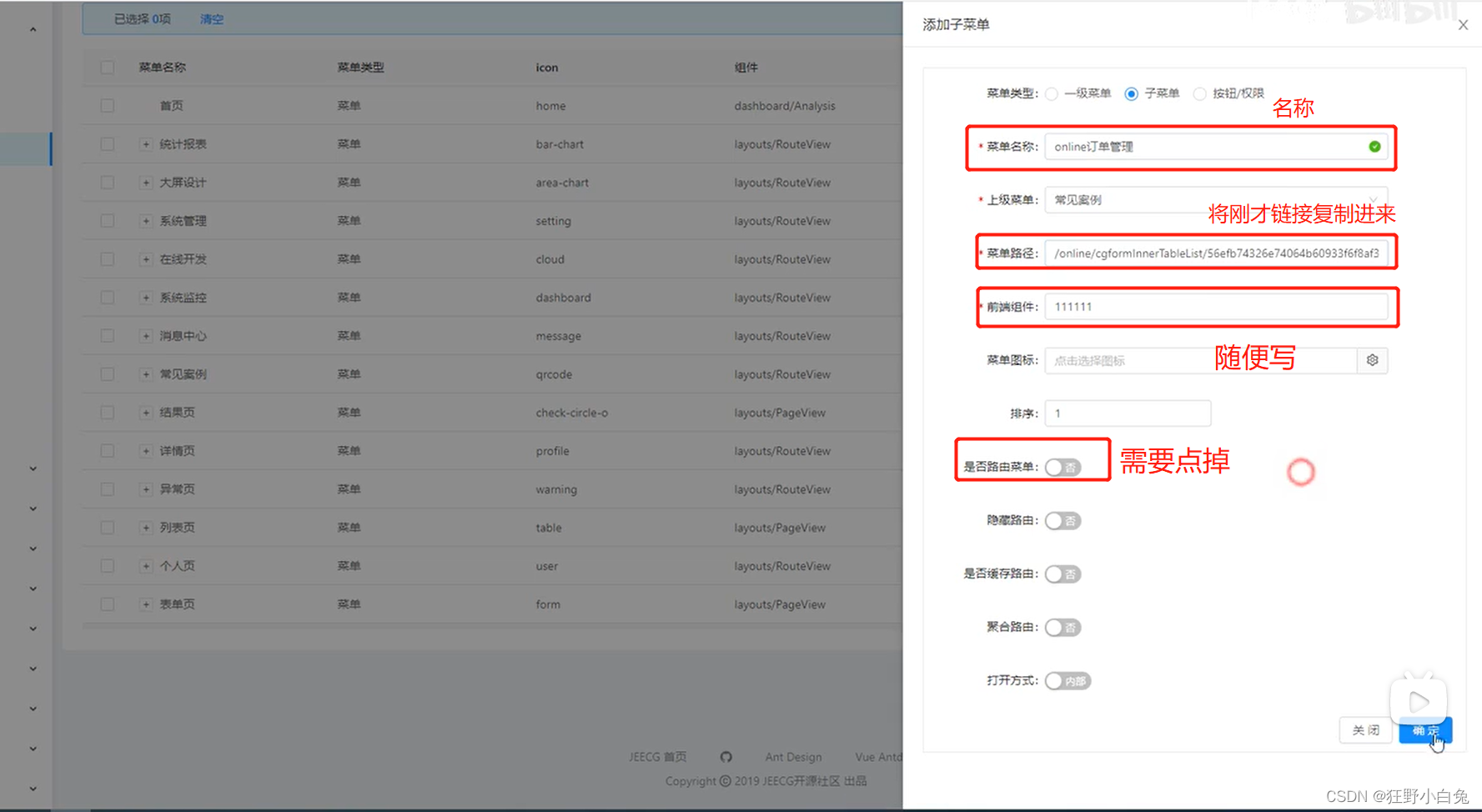
Task: Open the 上级菜单 parent menu dropdown
Action: click(1216, 200)
